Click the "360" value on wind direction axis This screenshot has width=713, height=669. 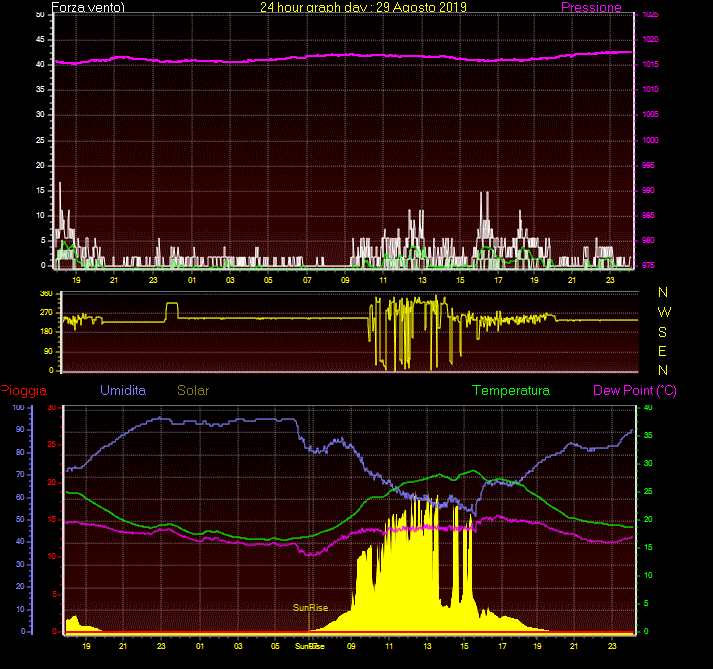(x=46, y=294)
